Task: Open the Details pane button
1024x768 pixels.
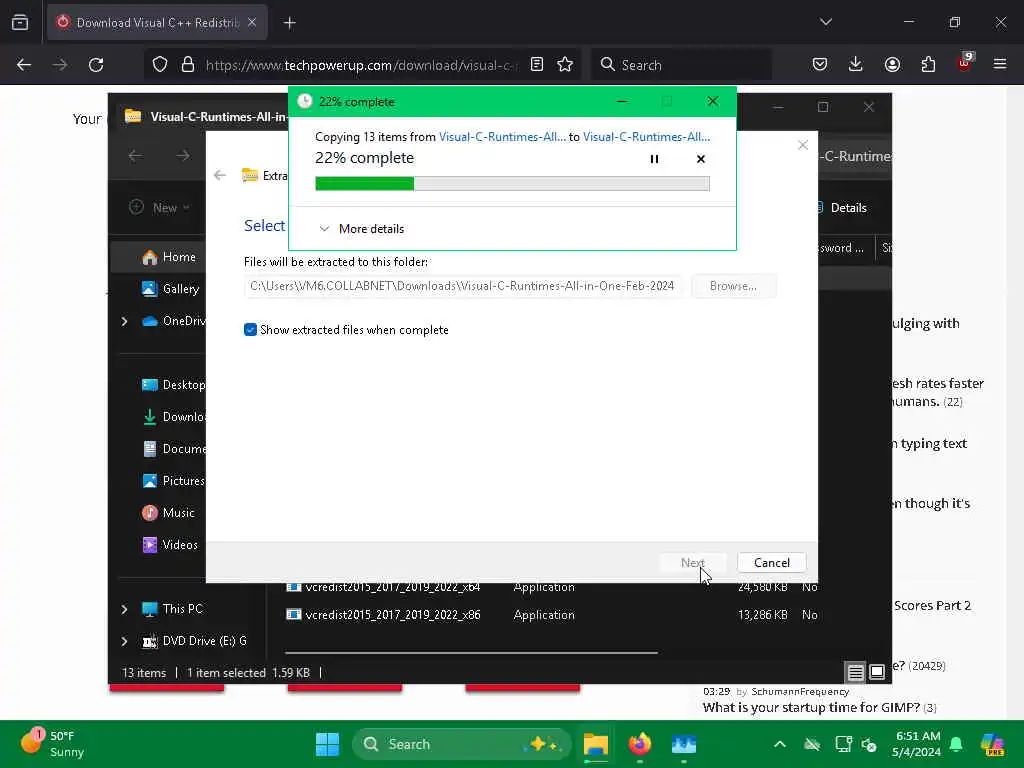Action: pos(842,208)
